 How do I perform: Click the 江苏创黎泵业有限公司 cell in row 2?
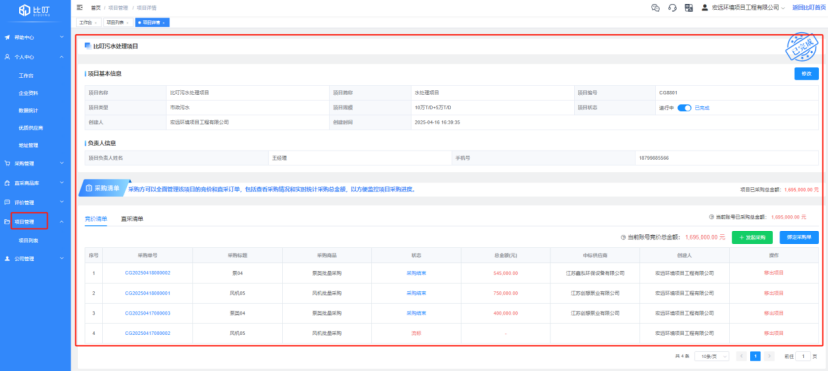point(595,293)
